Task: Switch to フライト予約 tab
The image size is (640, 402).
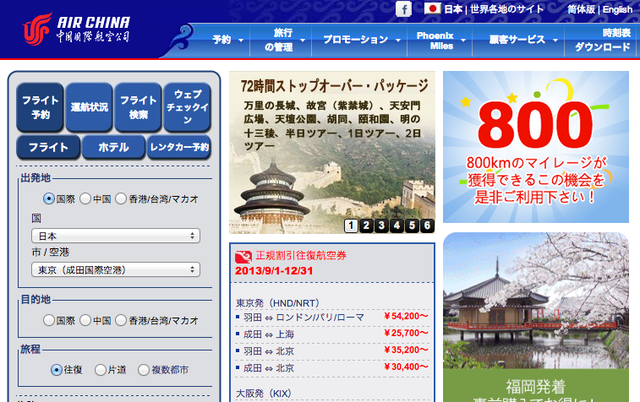Action: pyautogui.click(x=40, y=107)
